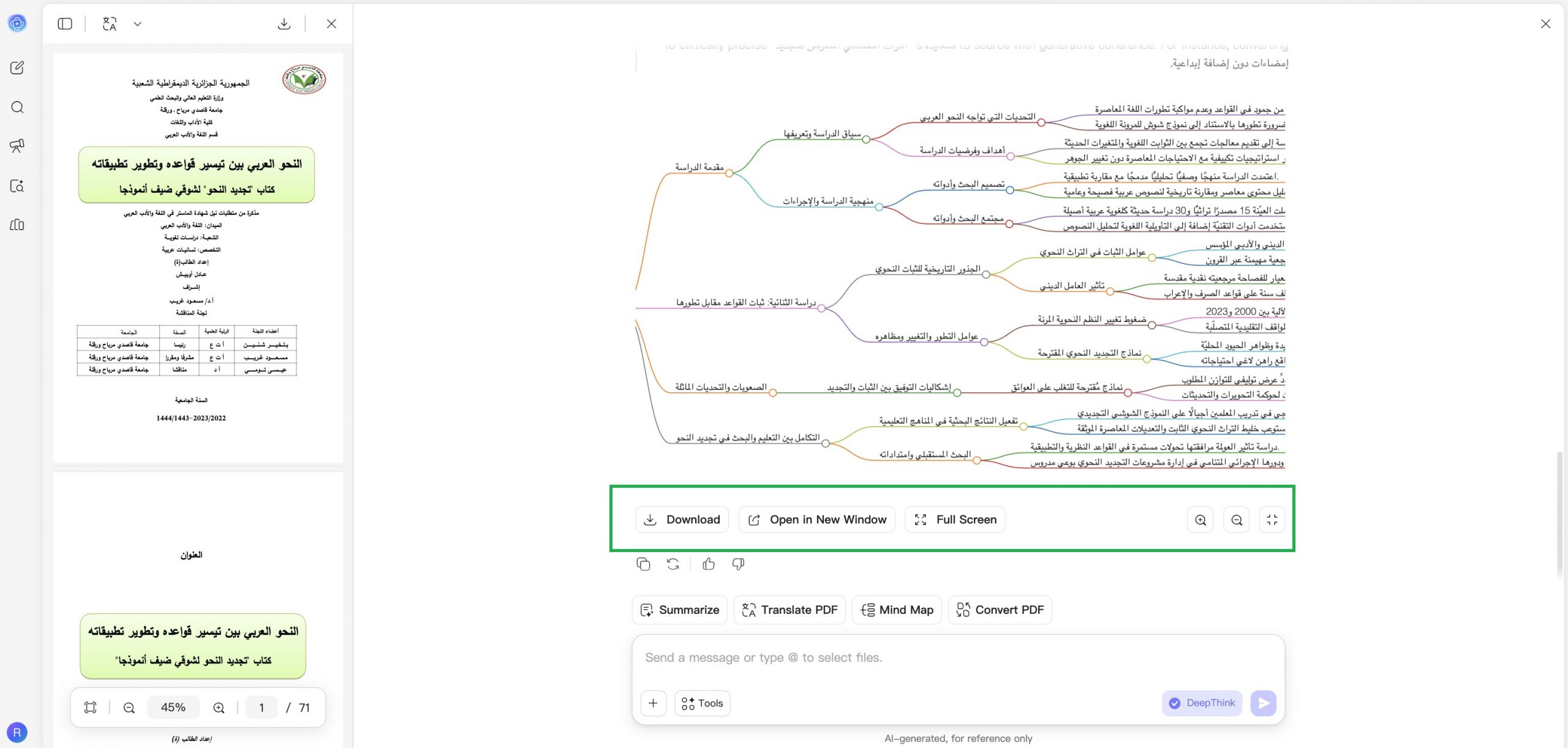Click total page count '71' text
The image size is (1568, 748).
304,708
